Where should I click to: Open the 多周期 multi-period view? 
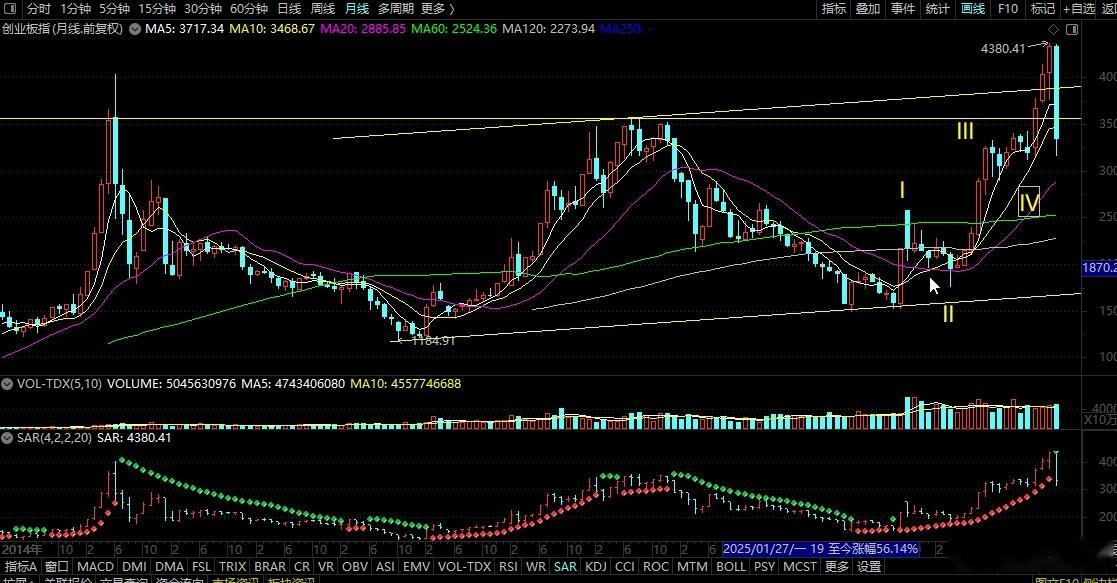point(395,9)
